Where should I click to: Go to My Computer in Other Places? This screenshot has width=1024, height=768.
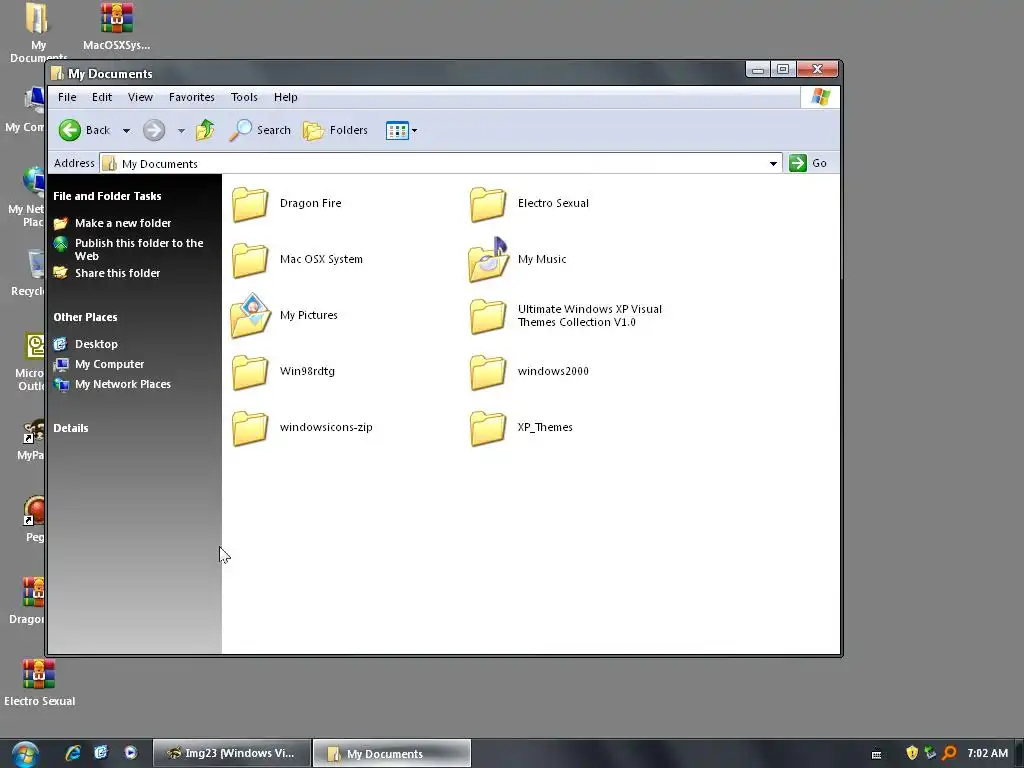[109, 364]
